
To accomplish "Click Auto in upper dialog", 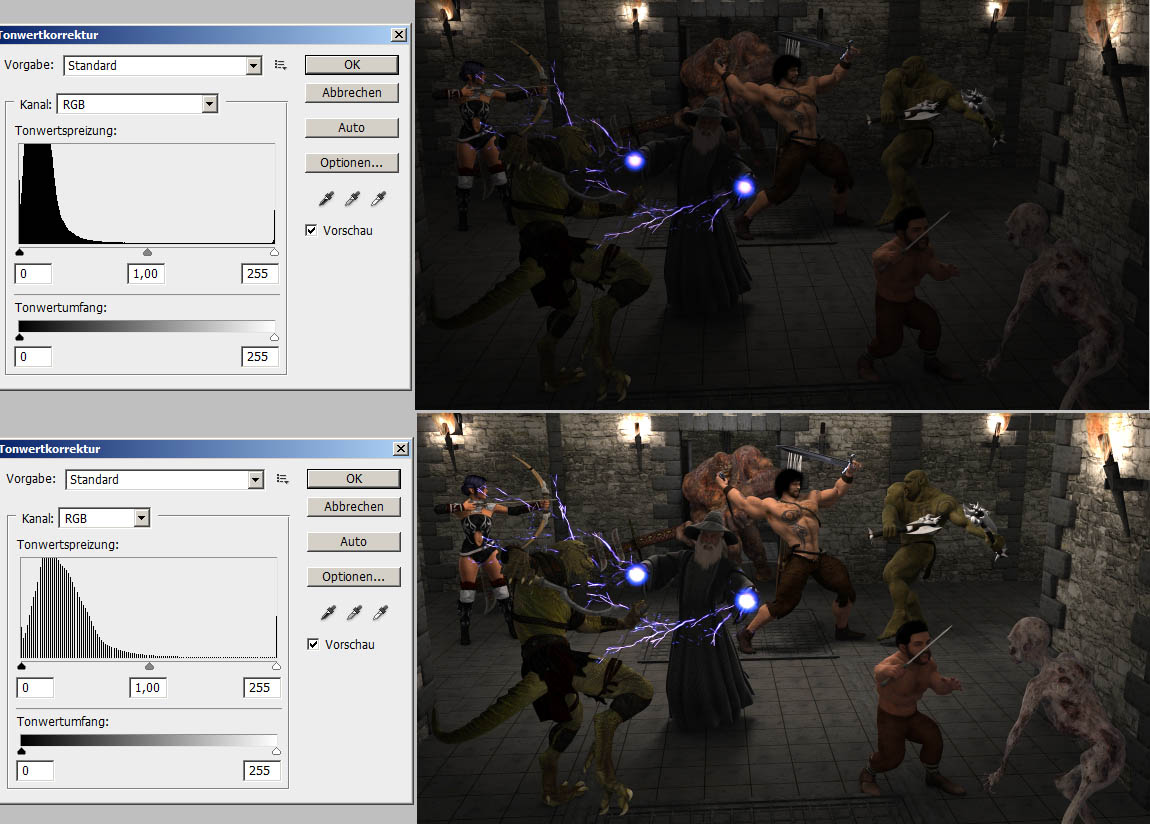I will (x=352, y=128).
